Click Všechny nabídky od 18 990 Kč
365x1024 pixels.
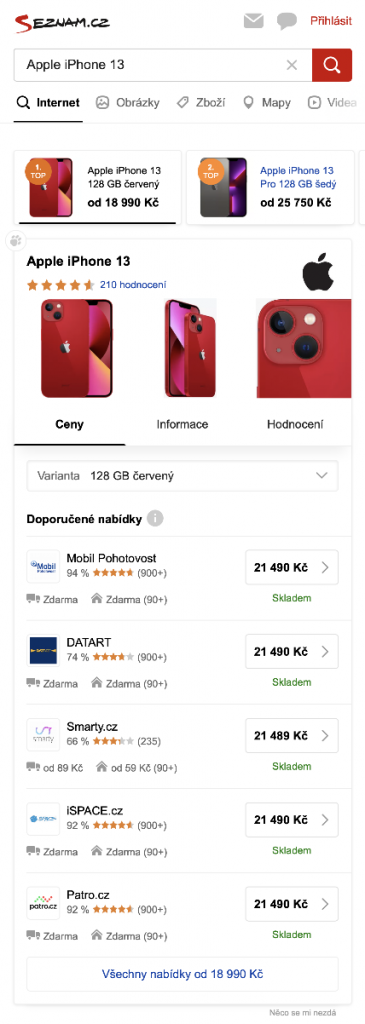coord(182,974)
